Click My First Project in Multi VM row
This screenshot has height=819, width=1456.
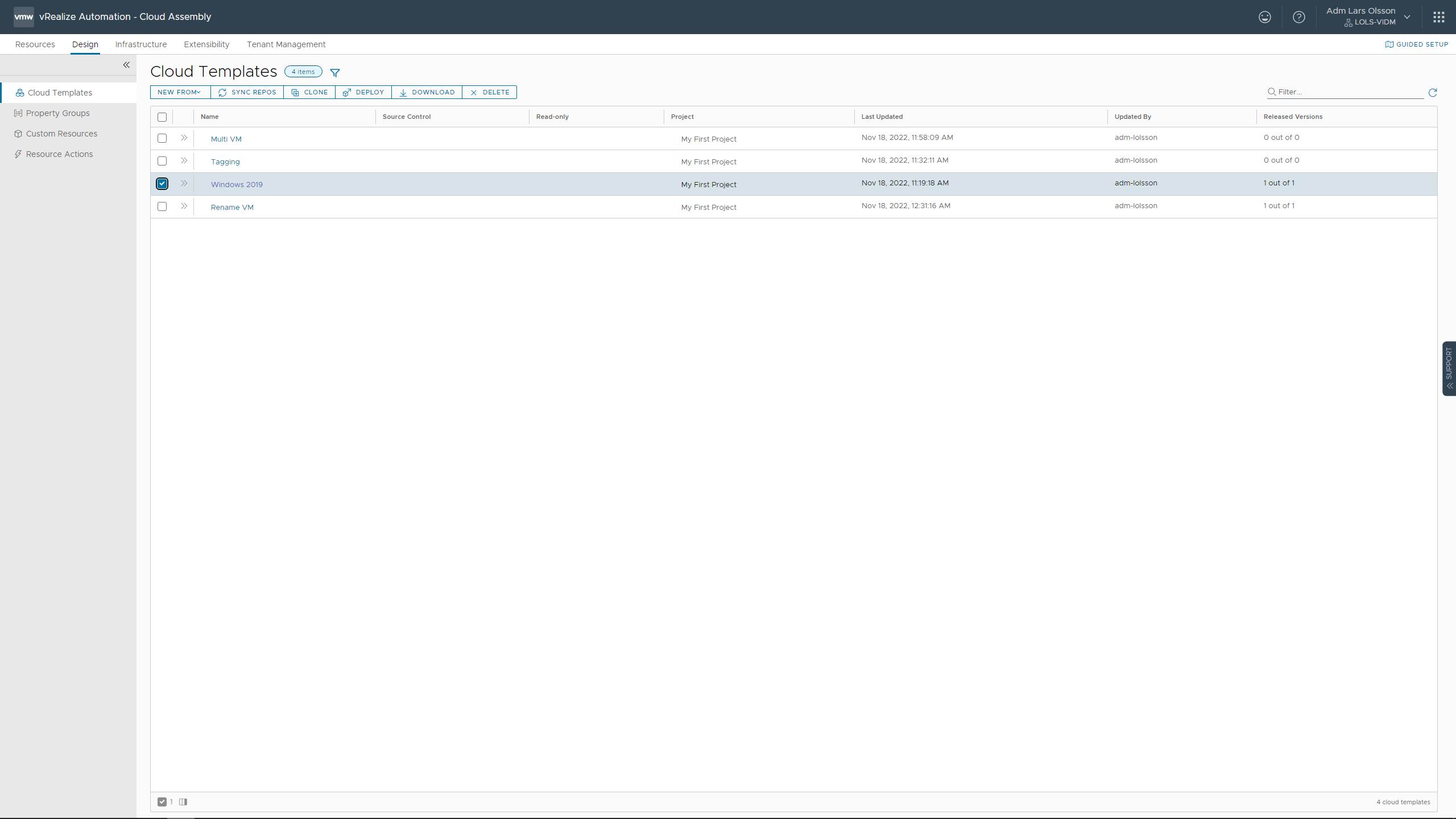coord(709,139)
